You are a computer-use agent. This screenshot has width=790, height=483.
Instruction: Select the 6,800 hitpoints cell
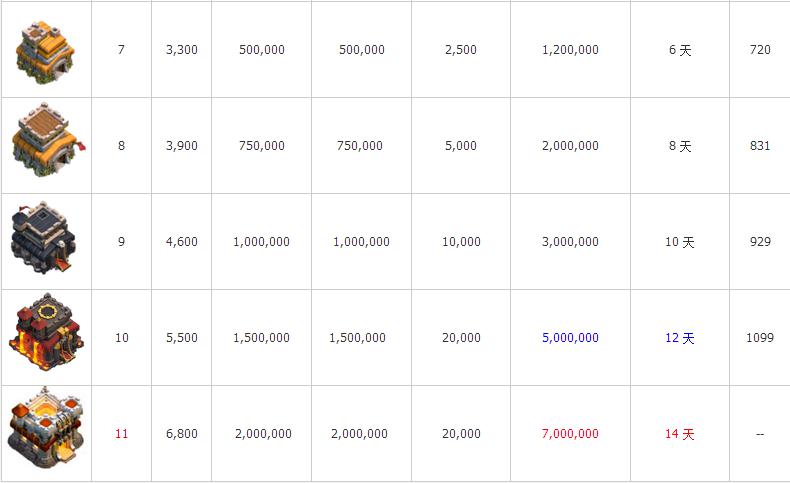tap(181, 434)
